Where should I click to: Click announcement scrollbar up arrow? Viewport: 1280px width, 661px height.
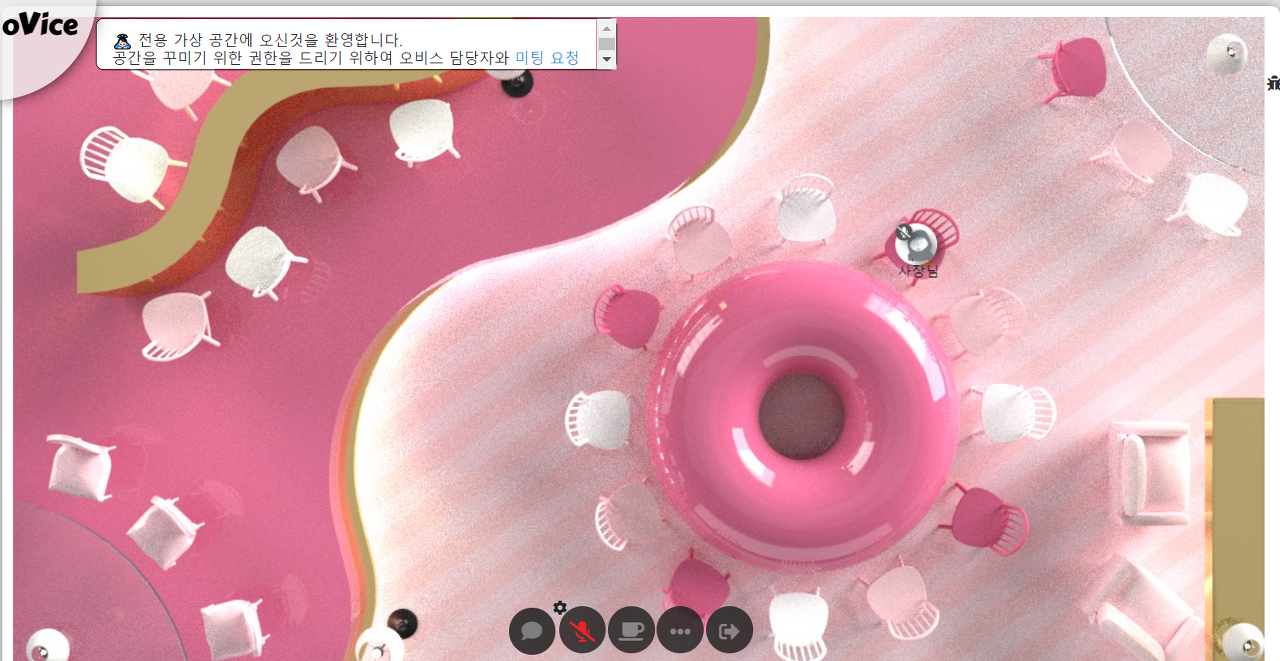click(x=606, y=28)
